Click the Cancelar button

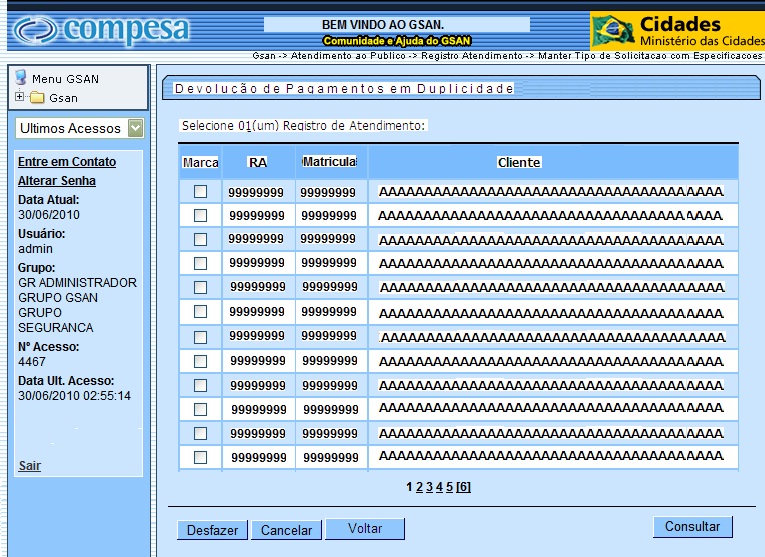[286, 530]
